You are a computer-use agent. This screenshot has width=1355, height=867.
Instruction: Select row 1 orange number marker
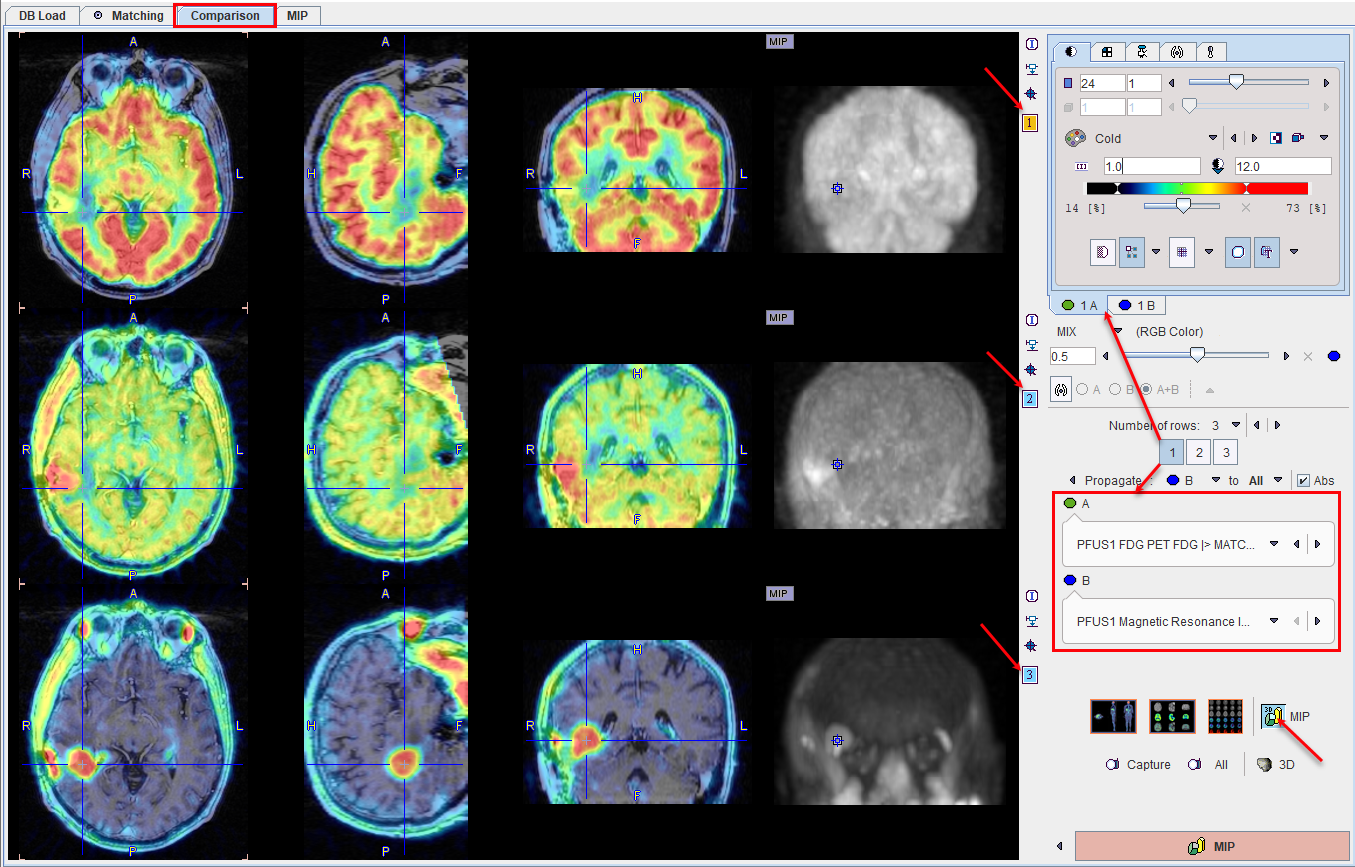tap(1030, 124)
